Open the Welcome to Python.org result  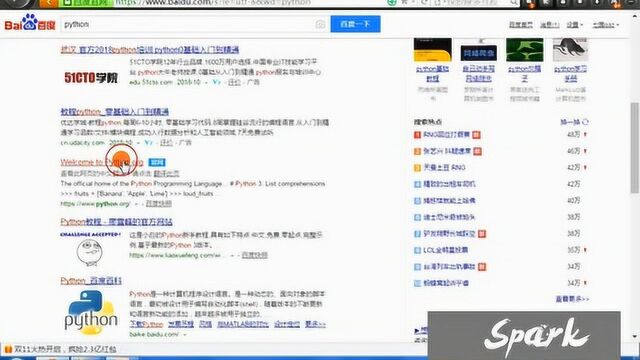[x=102, y=162]
